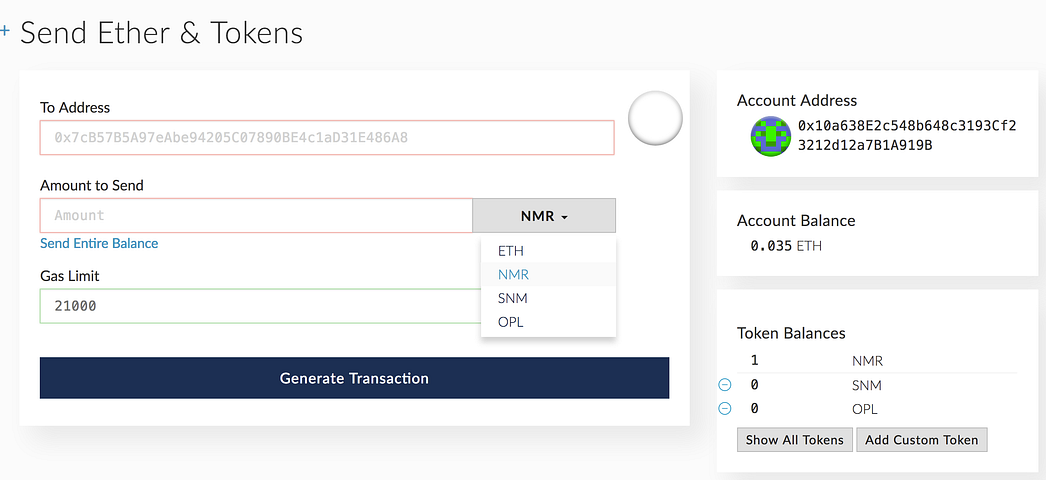1046x480 pixels.
Task: Click the NMR token balance row
Action: click(x=866, y=361)
